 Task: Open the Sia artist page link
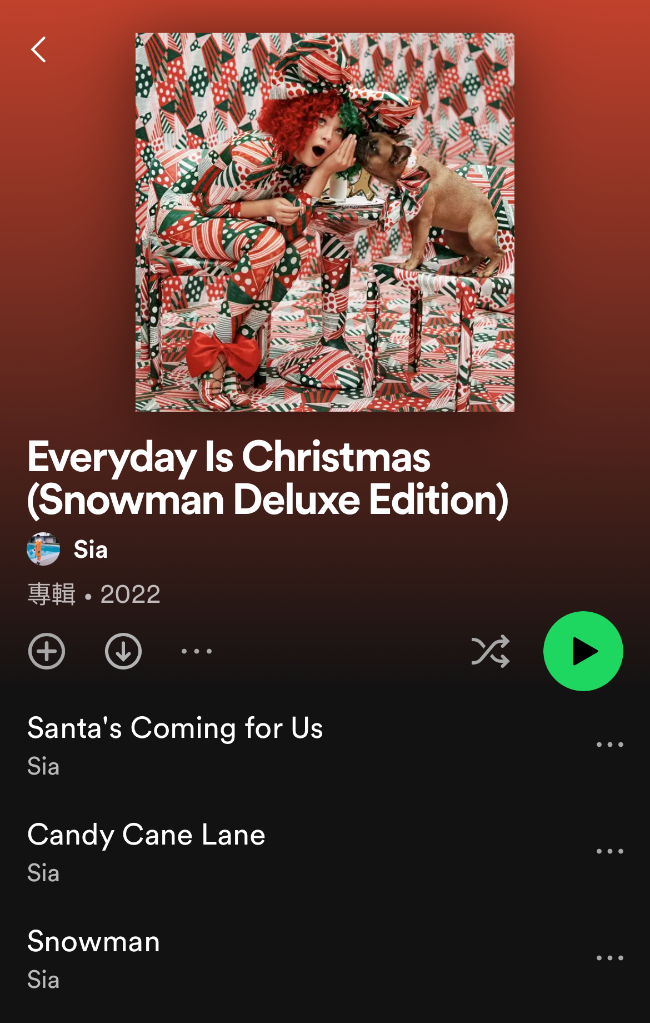[x=91, y=549]
